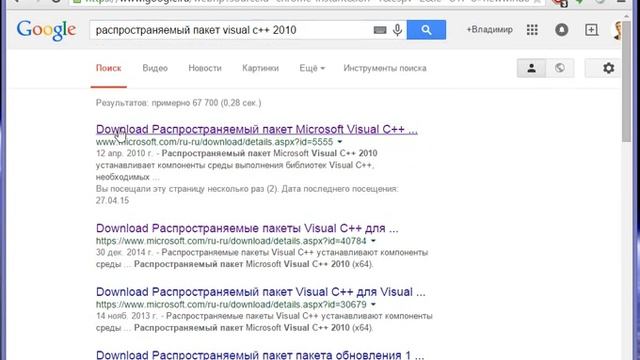
Task: Click the Google logo
Action: tap(46, 31)
